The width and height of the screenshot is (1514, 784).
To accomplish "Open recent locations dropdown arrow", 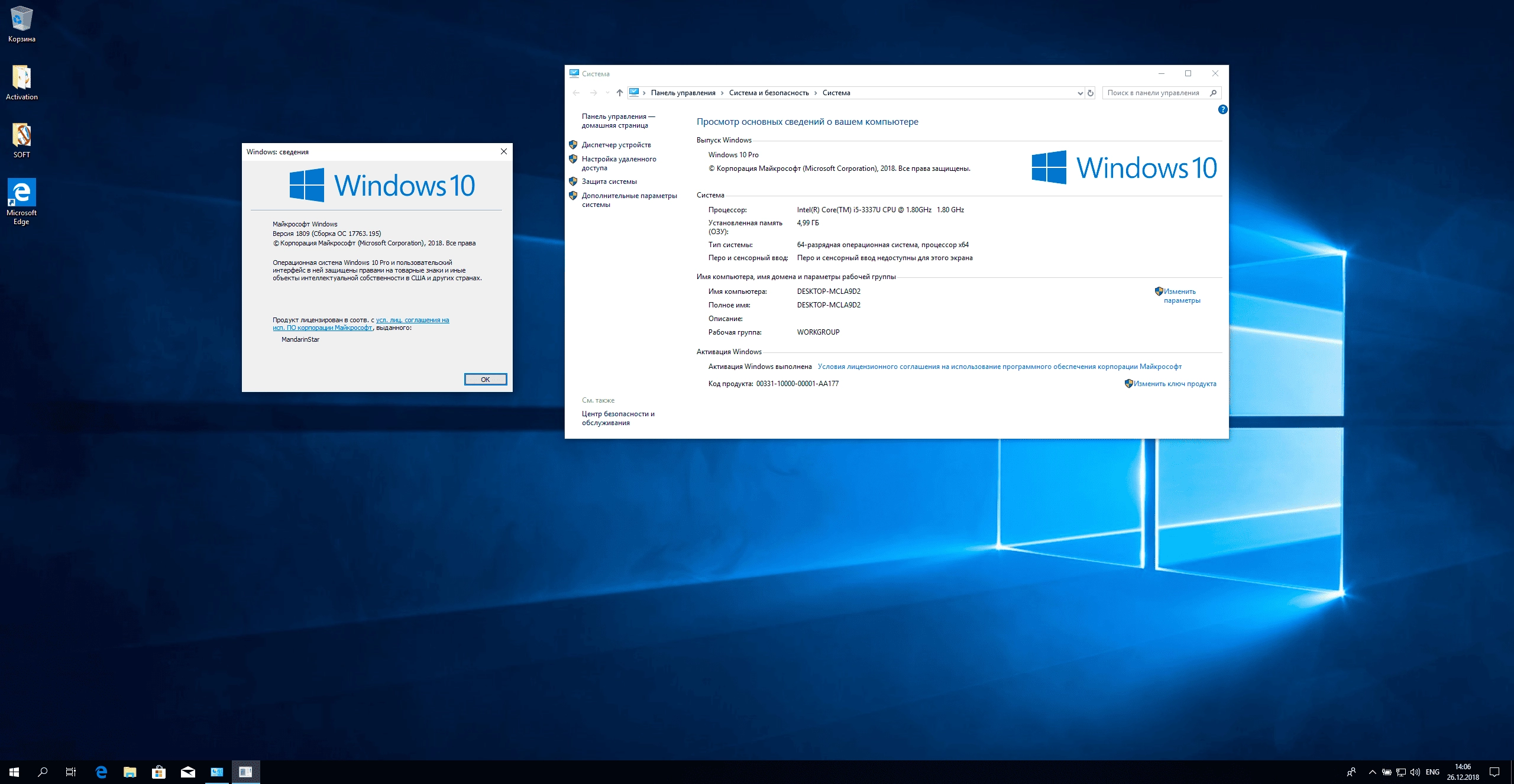I will coord(607,93).
